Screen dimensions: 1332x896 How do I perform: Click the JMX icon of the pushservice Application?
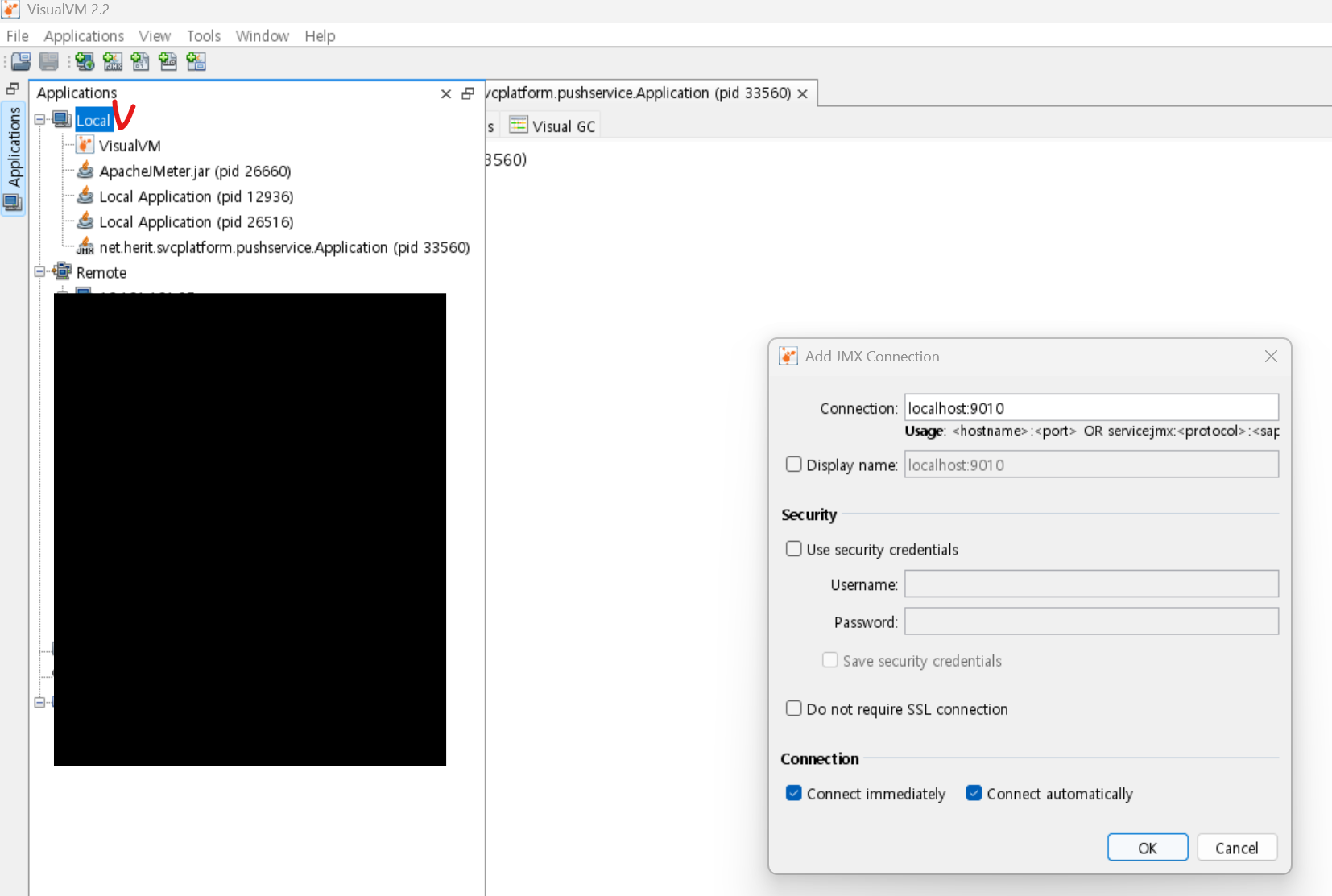(x=85, y=246)
